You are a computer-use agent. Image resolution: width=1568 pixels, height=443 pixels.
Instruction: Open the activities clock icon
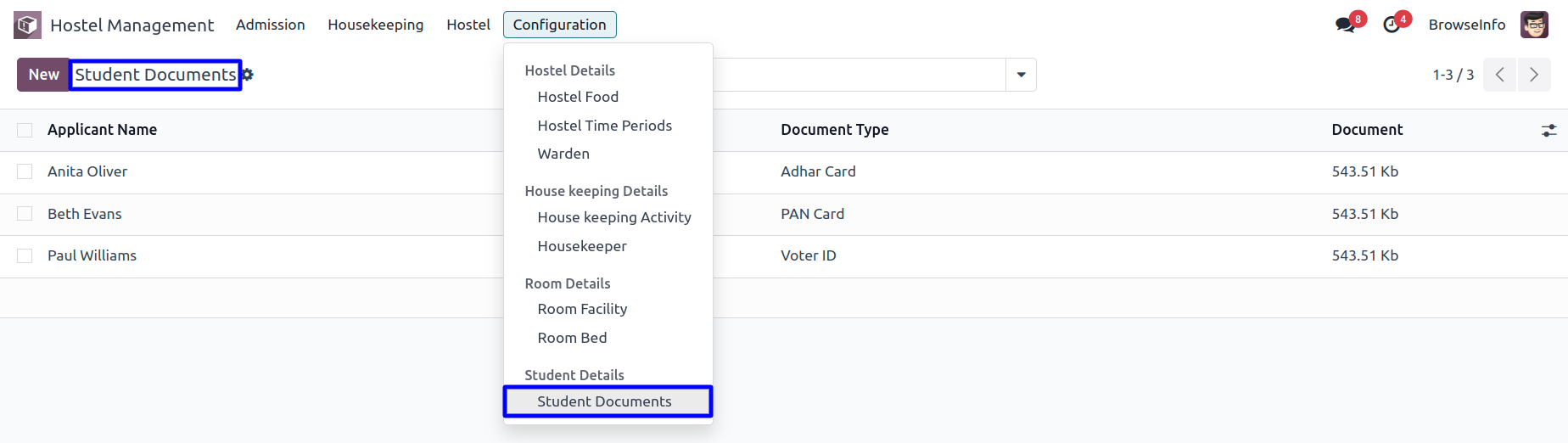click(1392, 25)
